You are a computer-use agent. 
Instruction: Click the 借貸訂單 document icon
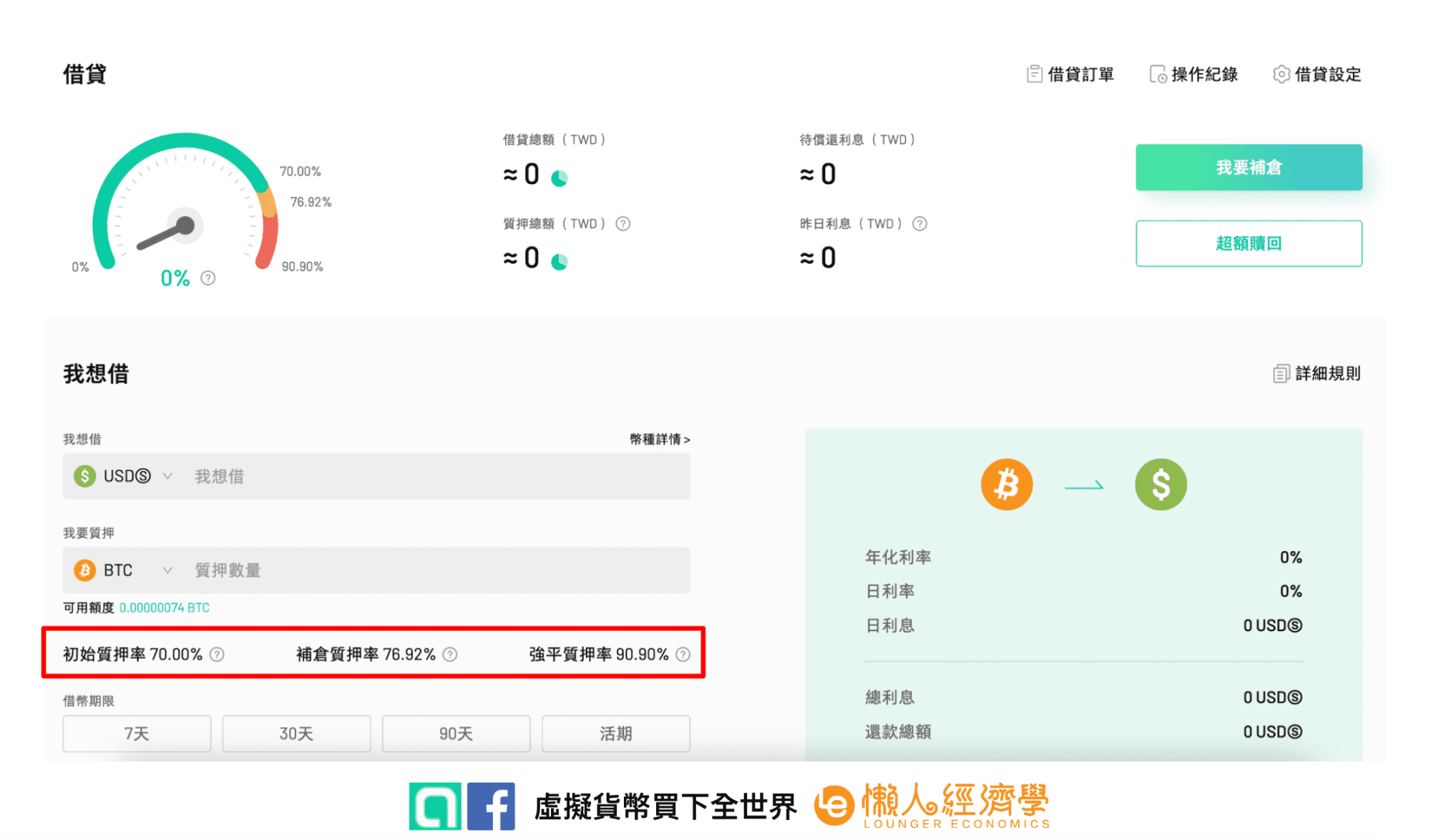coord(1034,74)
